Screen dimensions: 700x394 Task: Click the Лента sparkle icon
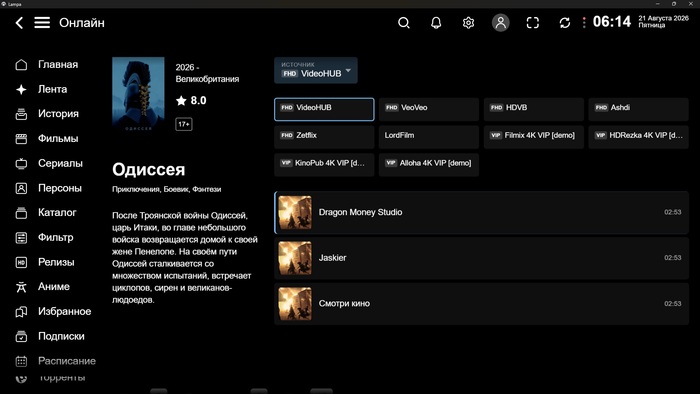click(21, 89)
